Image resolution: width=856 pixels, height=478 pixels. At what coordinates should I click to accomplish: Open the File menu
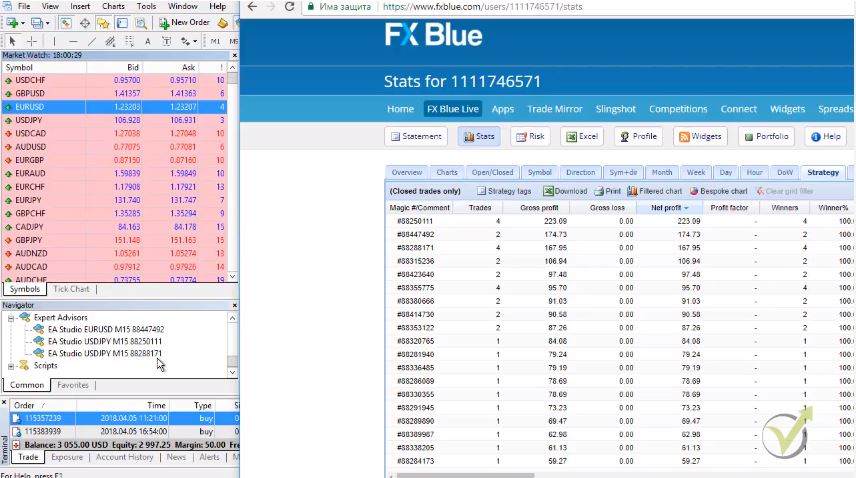(24, 6)
